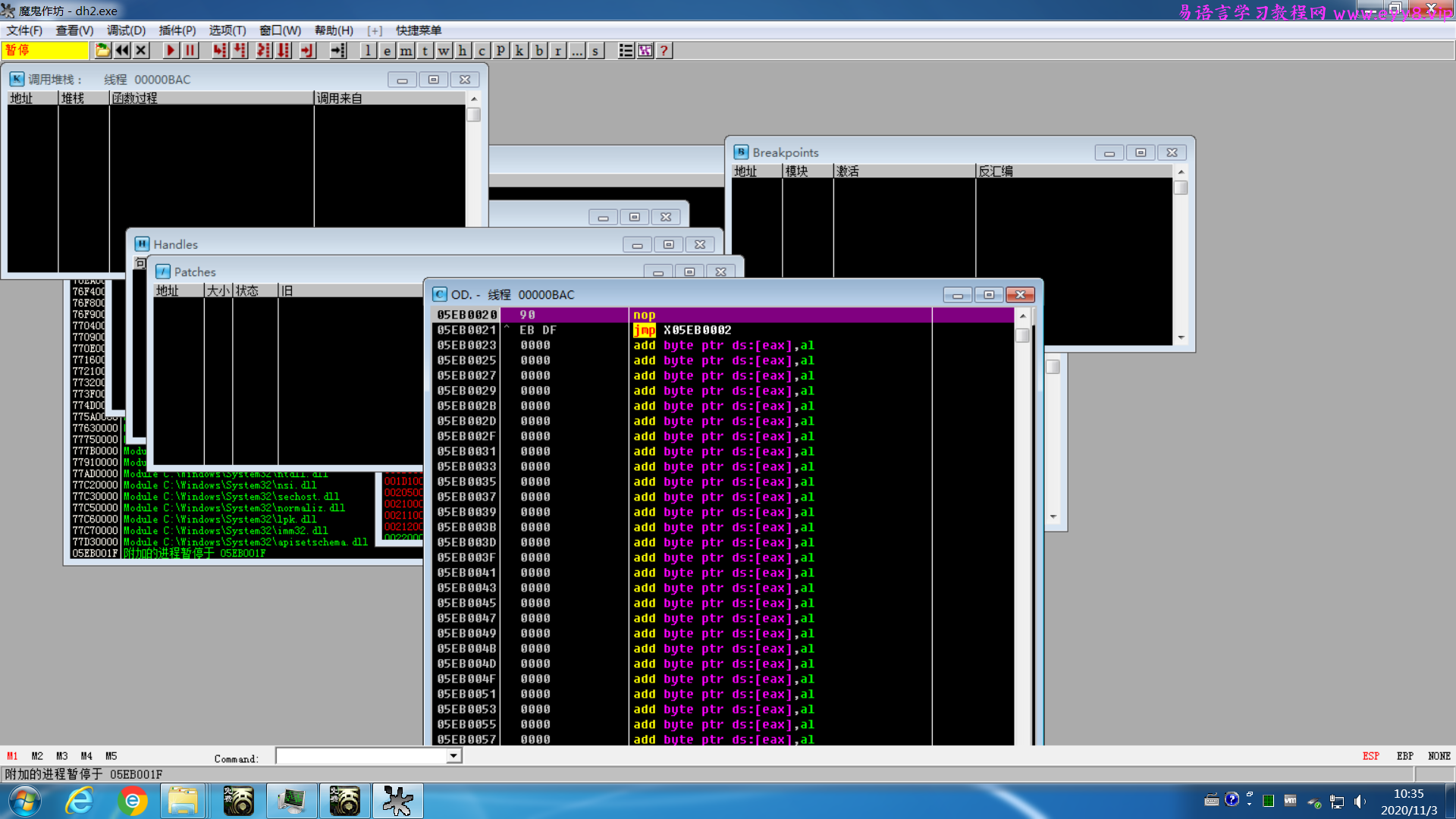Open the 快捷菜单 menu

pyautogui.click(x=419, y=30)
